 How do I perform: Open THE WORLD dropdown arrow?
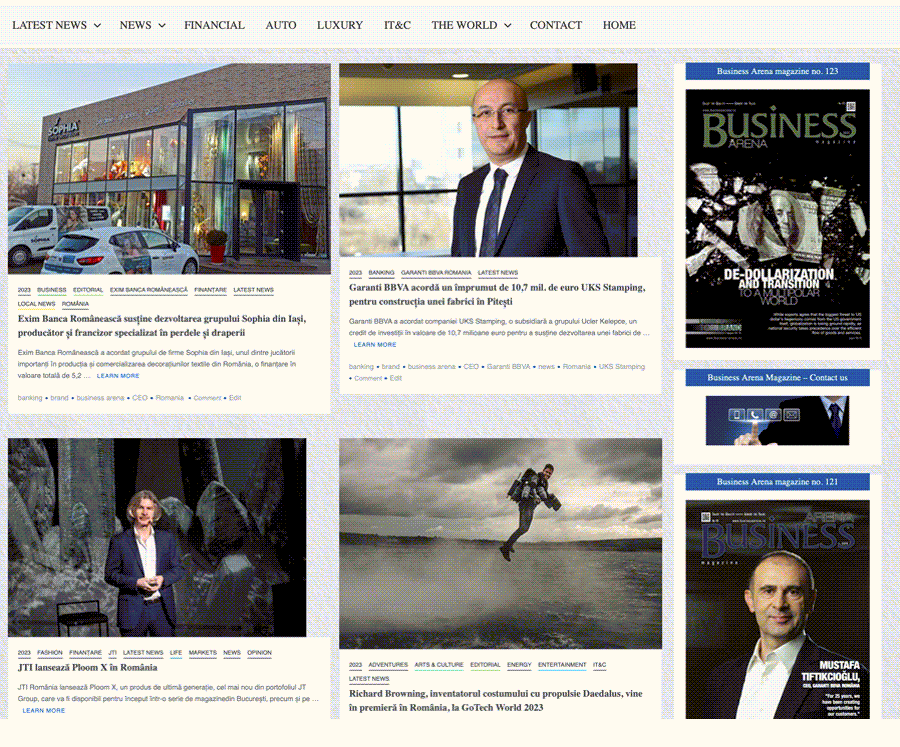click(x=507, y=25)
